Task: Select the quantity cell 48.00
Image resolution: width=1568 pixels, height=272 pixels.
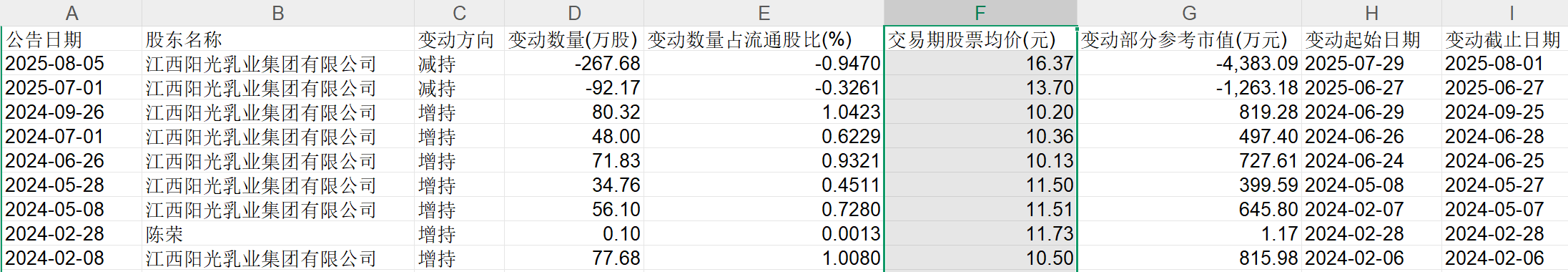Action: click(x=574, y=137)
